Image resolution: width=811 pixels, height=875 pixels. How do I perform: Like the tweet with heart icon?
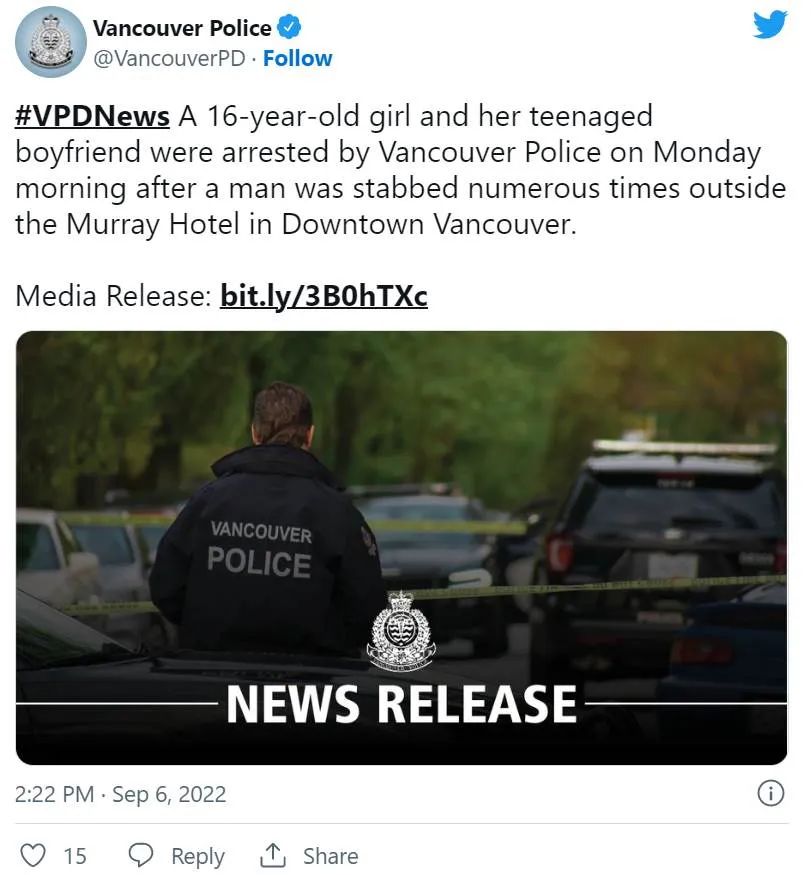(x=33, y=855)
